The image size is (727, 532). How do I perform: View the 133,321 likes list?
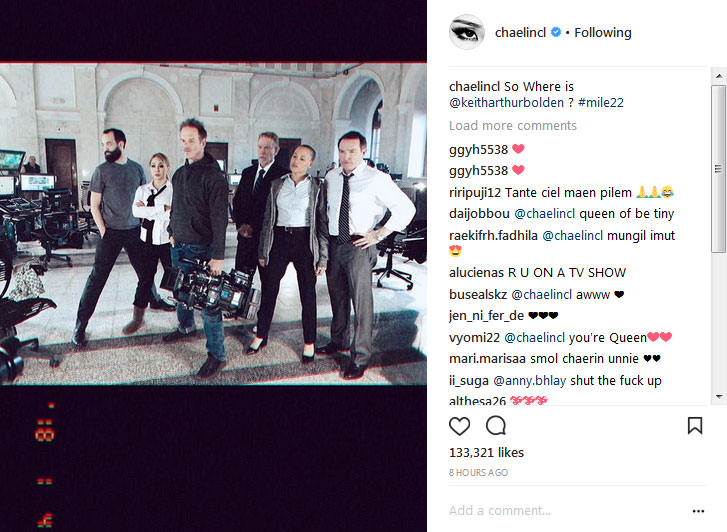(x=486, y=452)
